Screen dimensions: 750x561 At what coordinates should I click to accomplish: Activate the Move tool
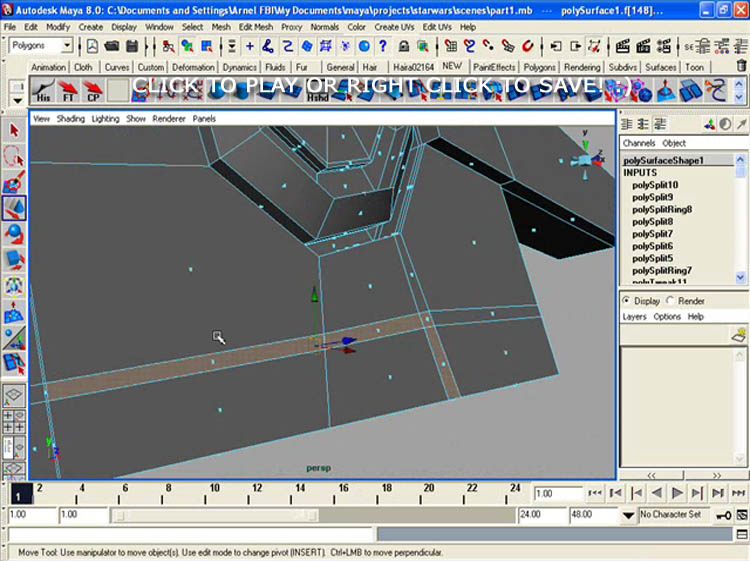click(14, 209)
